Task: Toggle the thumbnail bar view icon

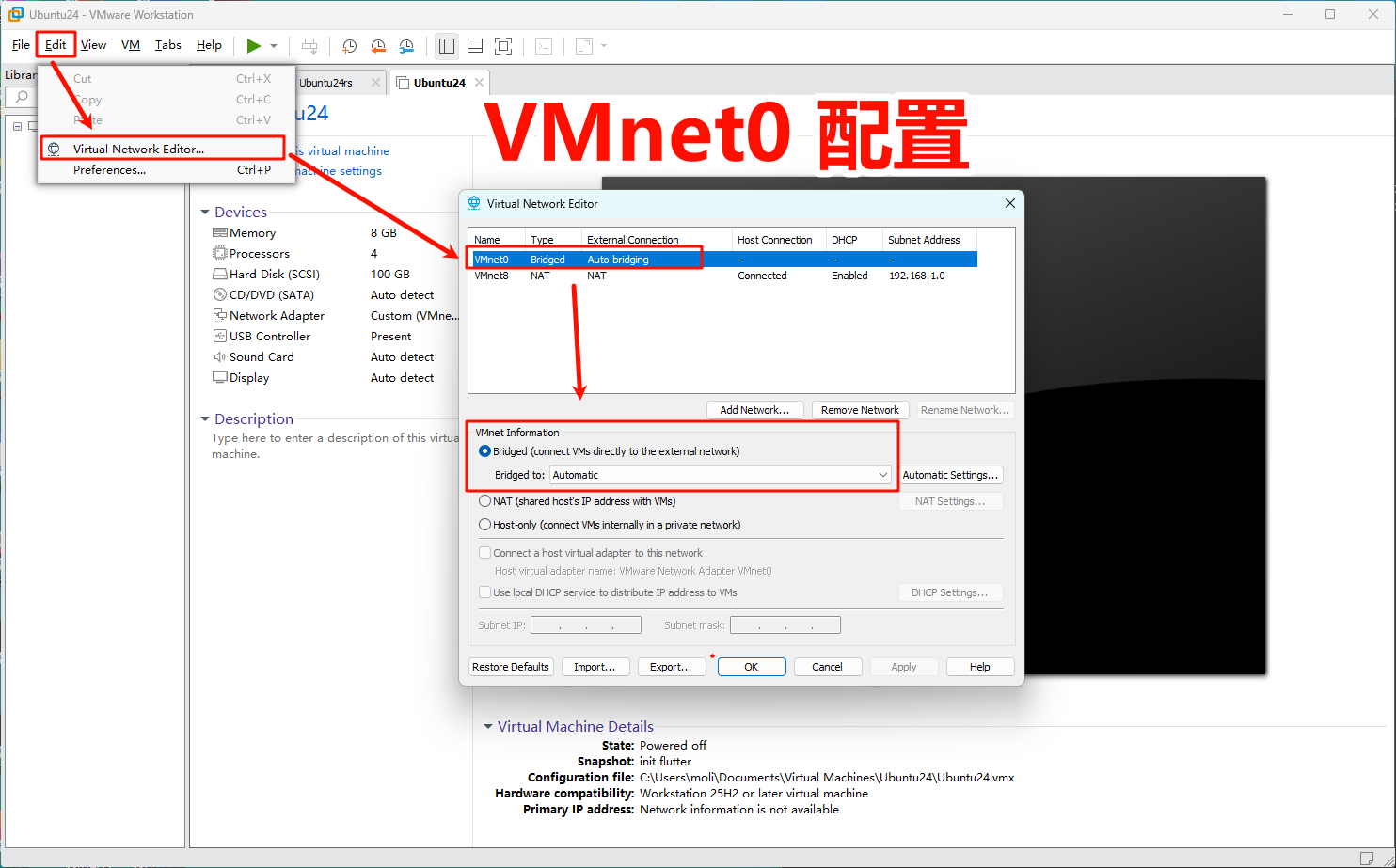Action: coord(475,45)
